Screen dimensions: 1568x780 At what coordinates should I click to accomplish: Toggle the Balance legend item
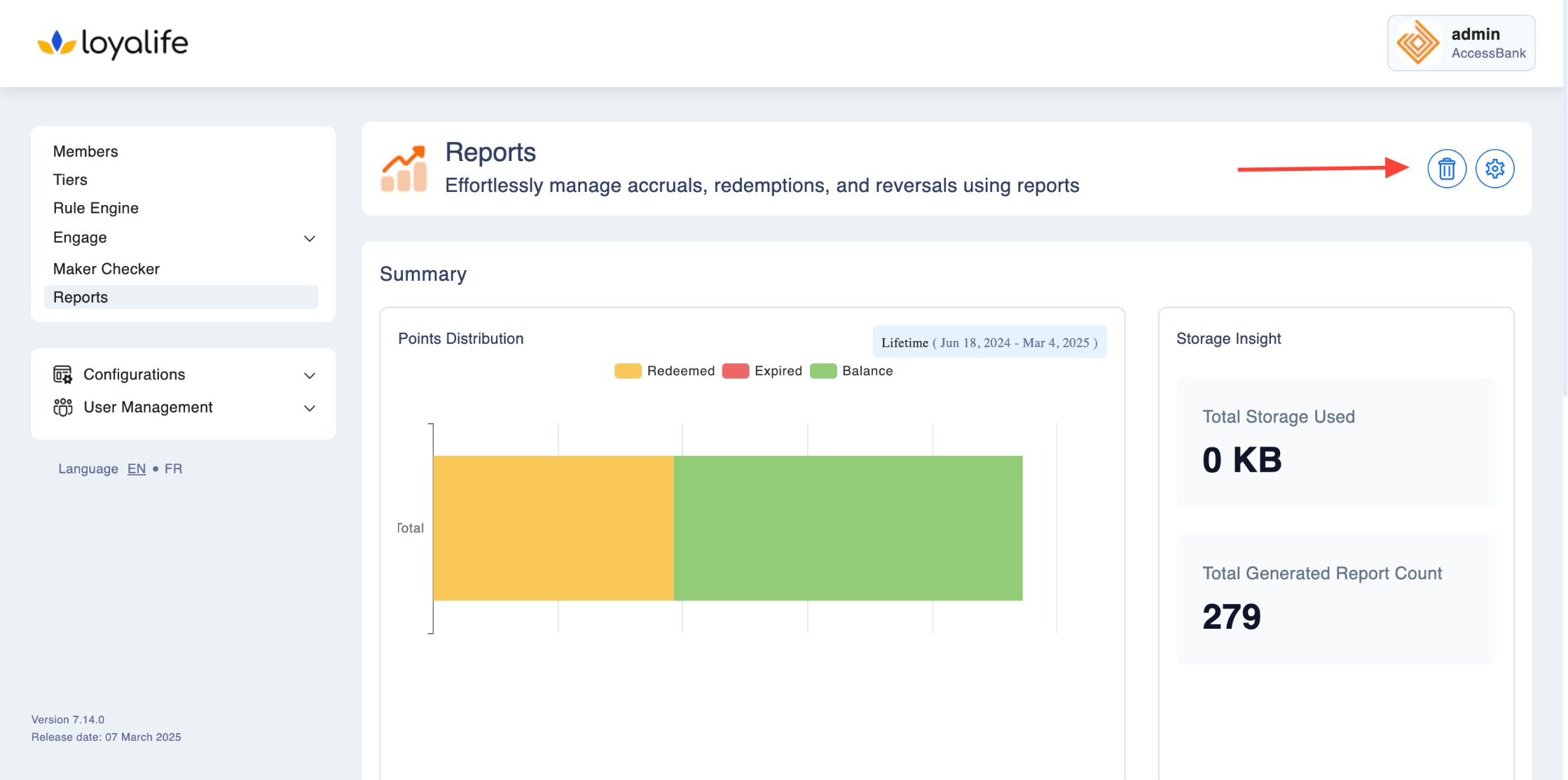(x=851, y=371)
